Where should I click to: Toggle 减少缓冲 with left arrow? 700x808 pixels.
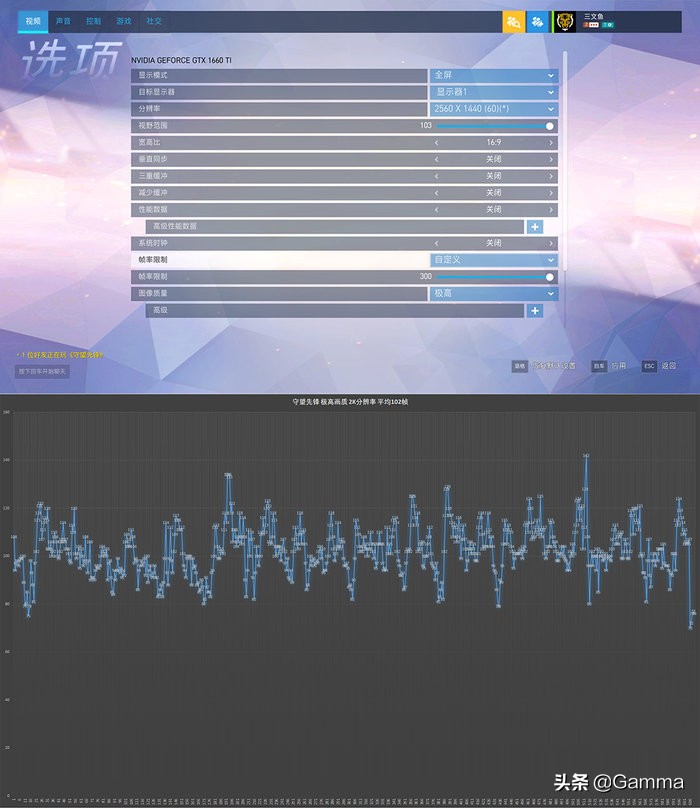coord(437,193)
